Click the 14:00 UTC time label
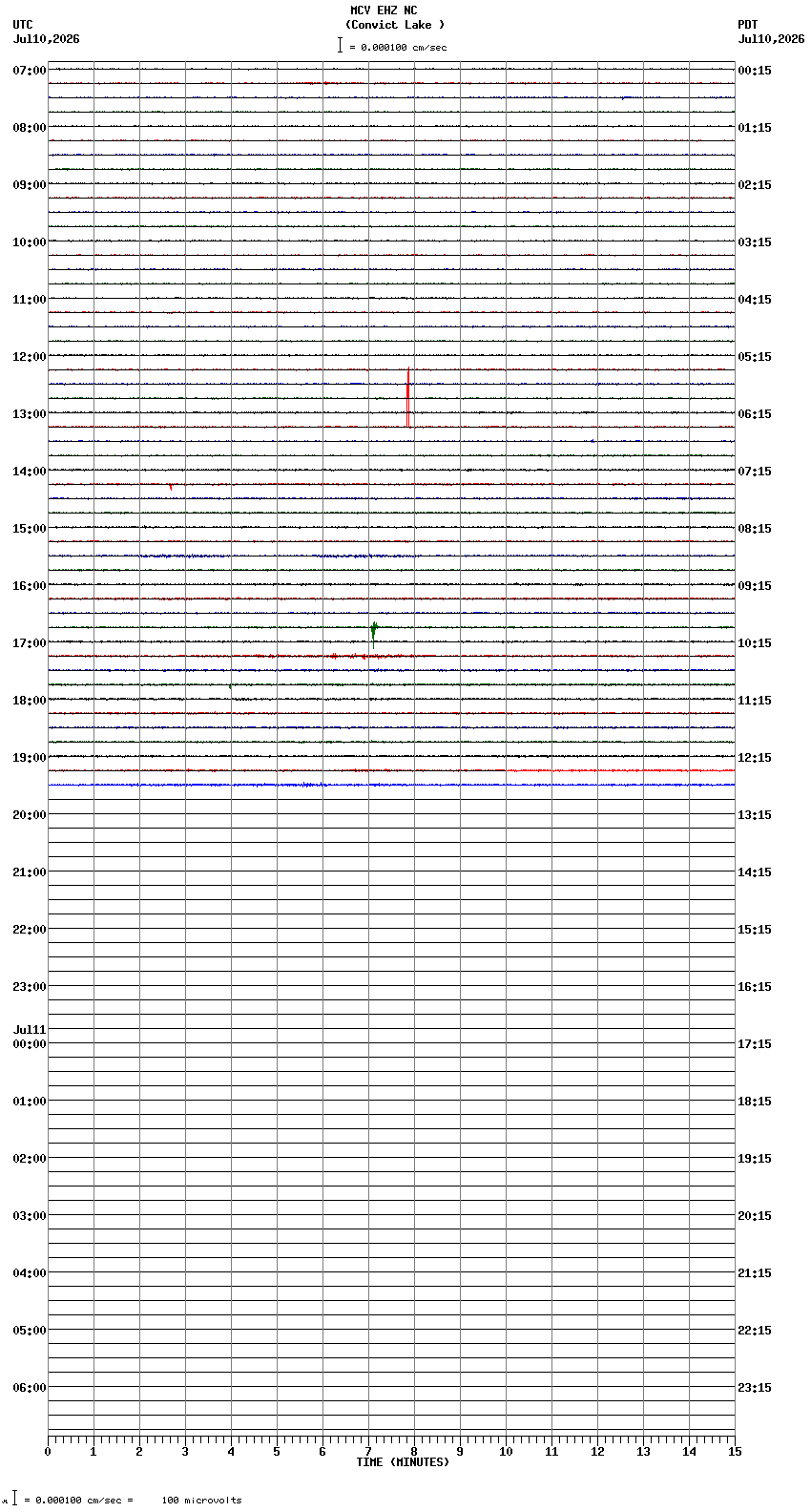The height and width of the screenshot is (1512, 811). (30, 472)
